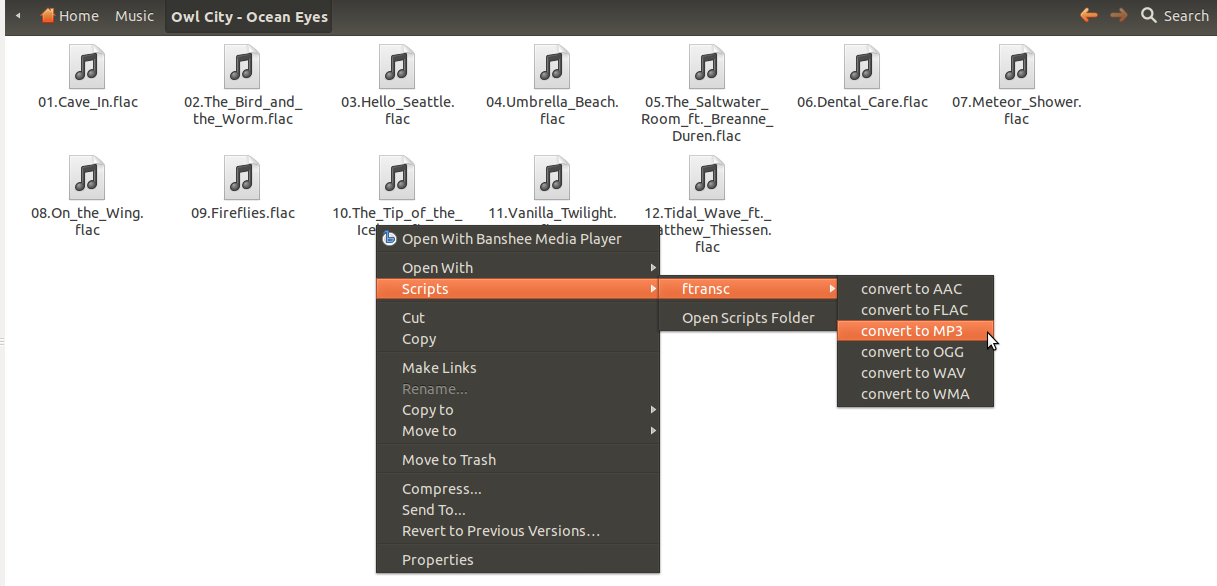Click the 06.Dental_Care.flac file icon
1217x586 pixels.
tap(863, 68)
